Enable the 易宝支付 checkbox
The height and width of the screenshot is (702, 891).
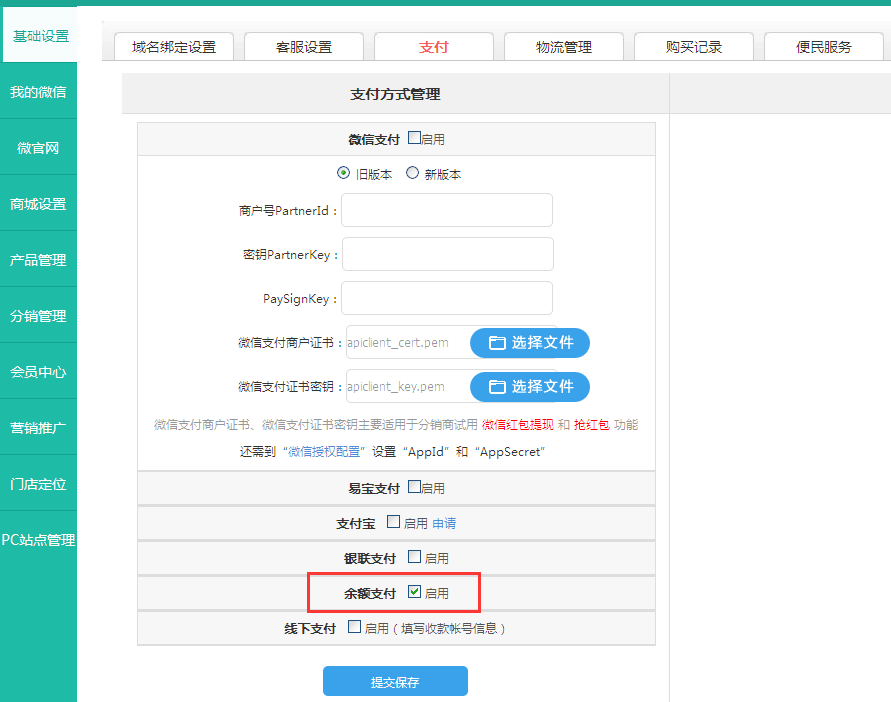coord(415,488)
